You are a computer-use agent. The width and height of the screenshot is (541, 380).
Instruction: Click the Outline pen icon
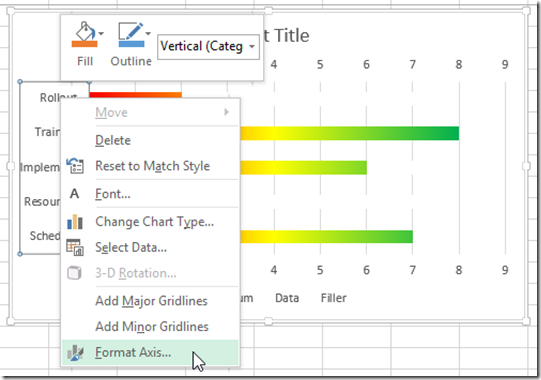click(x=131, y=31)
